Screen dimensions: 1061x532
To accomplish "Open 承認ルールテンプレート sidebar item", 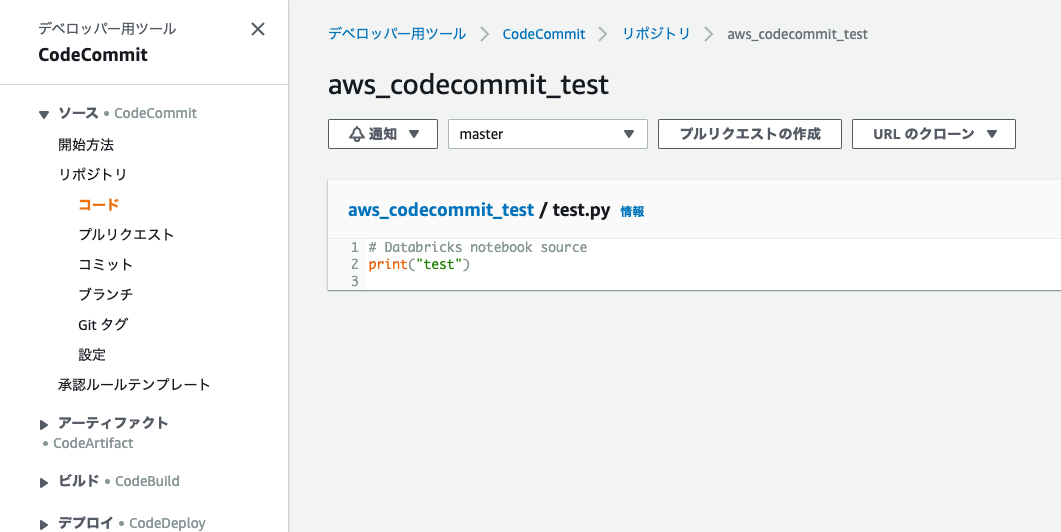I will point(134,384).
